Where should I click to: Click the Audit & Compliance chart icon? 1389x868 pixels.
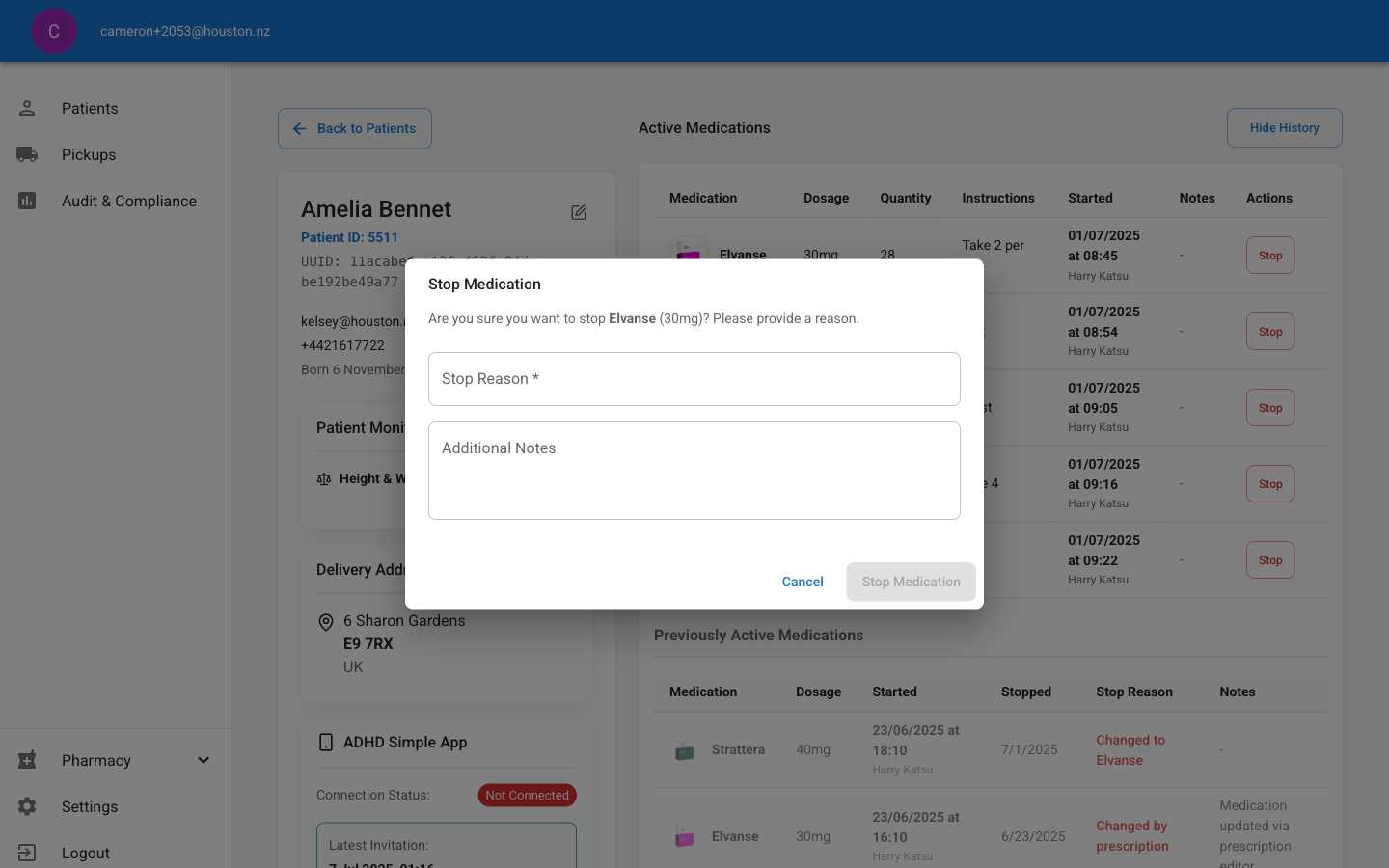pos(27,201)
